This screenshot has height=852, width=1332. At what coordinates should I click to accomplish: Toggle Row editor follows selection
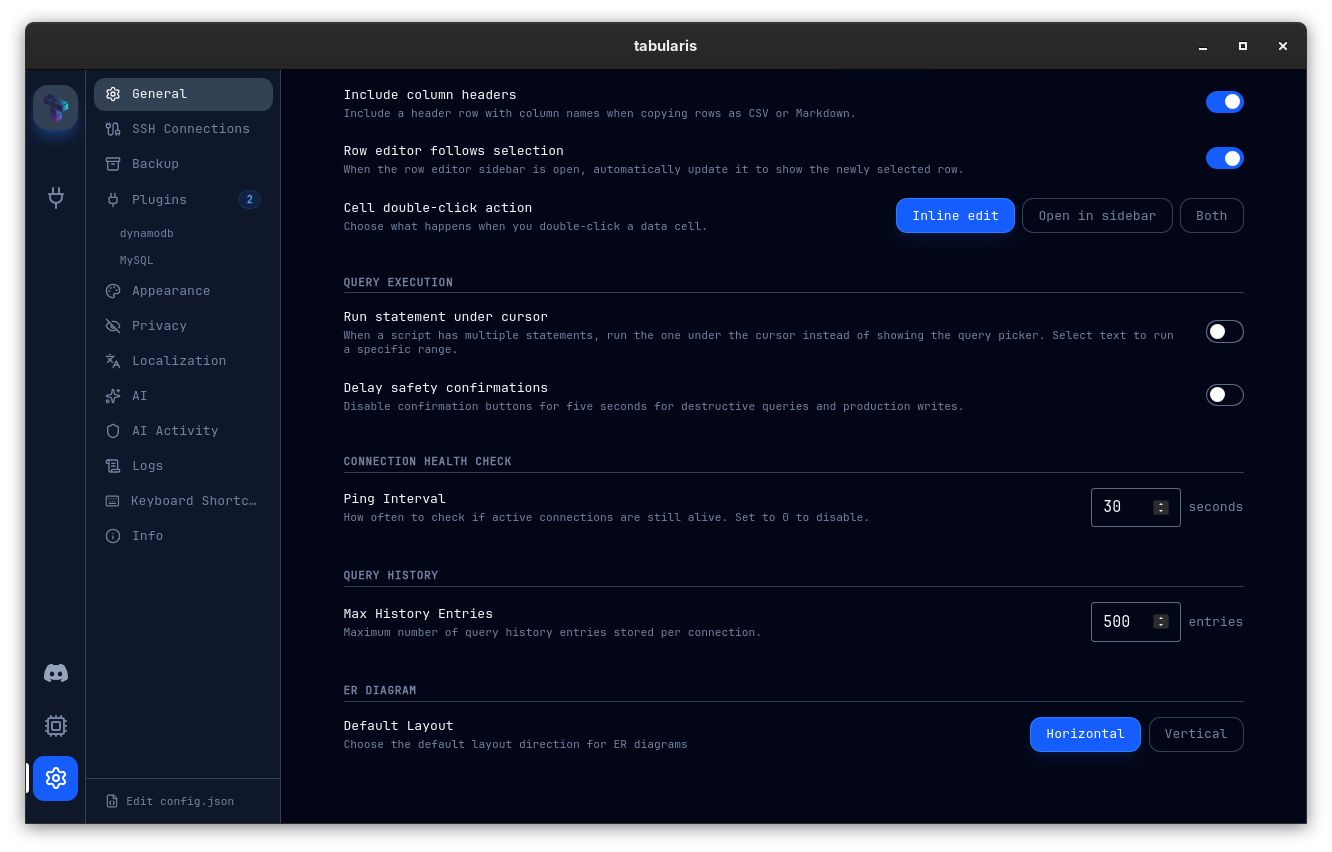pos(1224,158)
